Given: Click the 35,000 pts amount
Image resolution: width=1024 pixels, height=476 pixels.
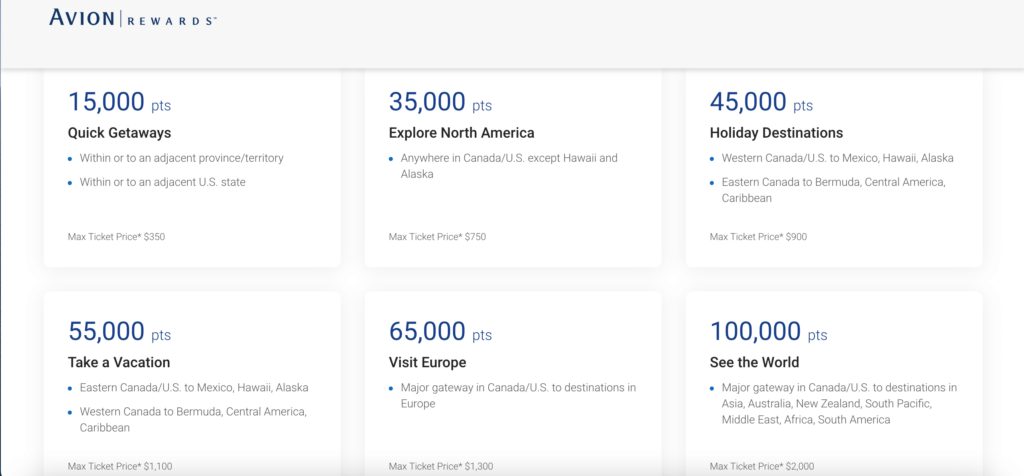Looking at the screenshot, I should (440, 102).
